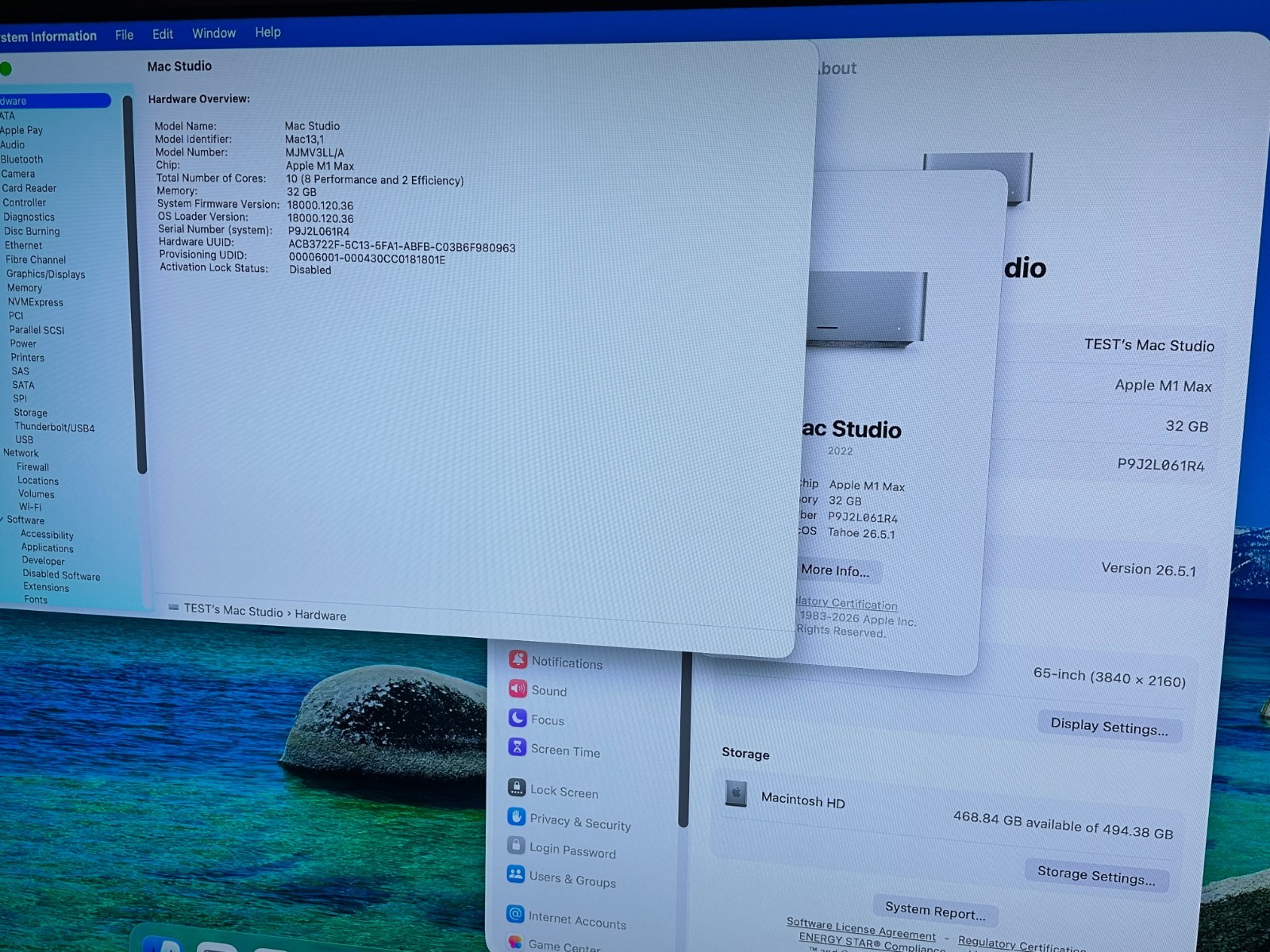Click green zoom button of System Information
1270x952 pixels.
click(5, 69)
